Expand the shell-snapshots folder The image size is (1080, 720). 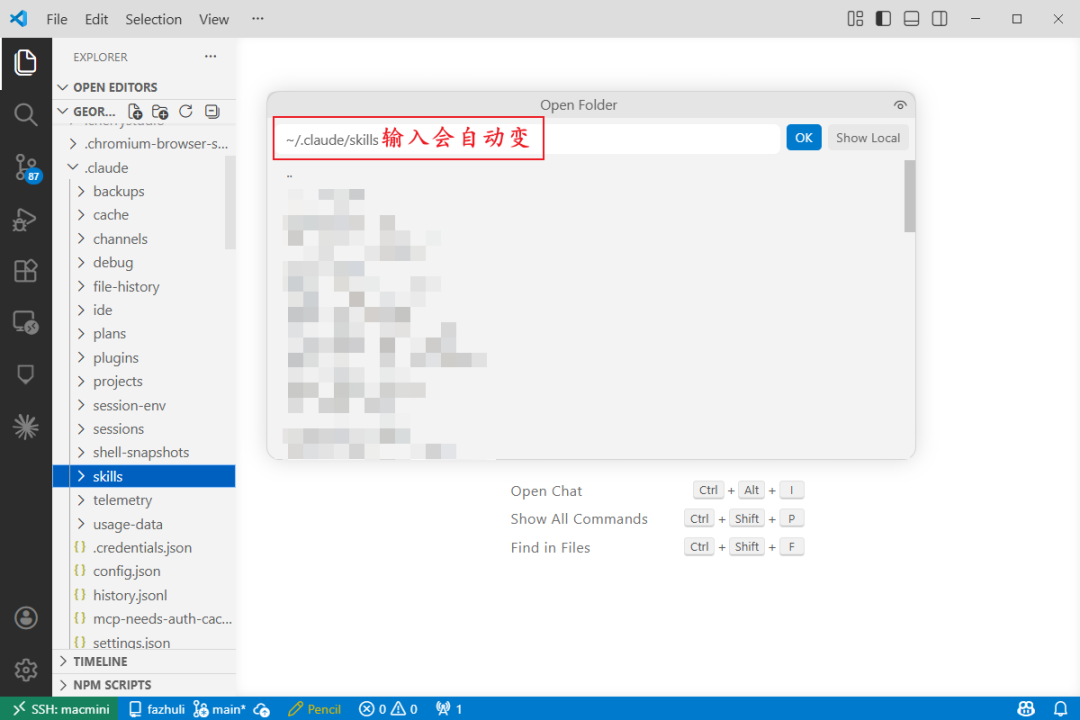[144, 453]
